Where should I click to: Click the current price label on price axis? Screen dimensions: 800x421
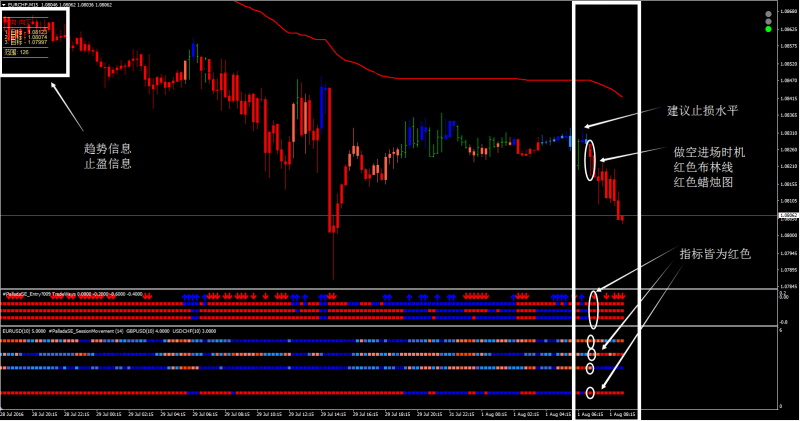pos(787,216)
